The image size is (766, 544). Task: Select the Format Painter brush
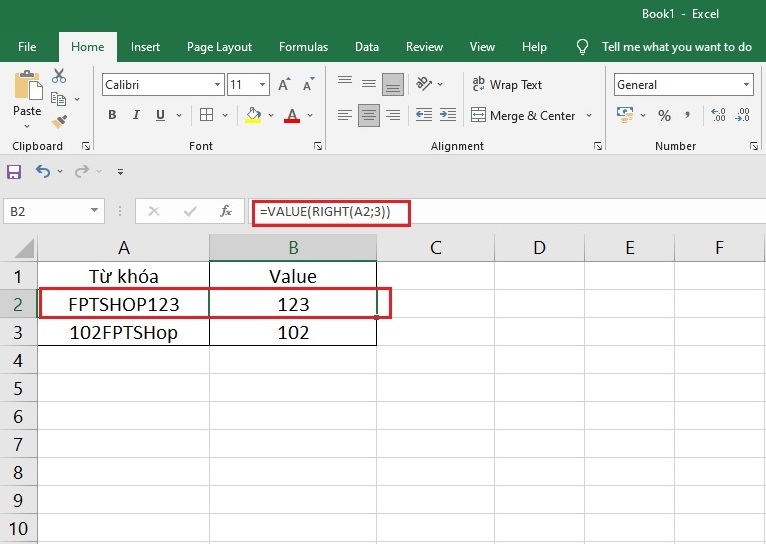click(x=59, y=122)
